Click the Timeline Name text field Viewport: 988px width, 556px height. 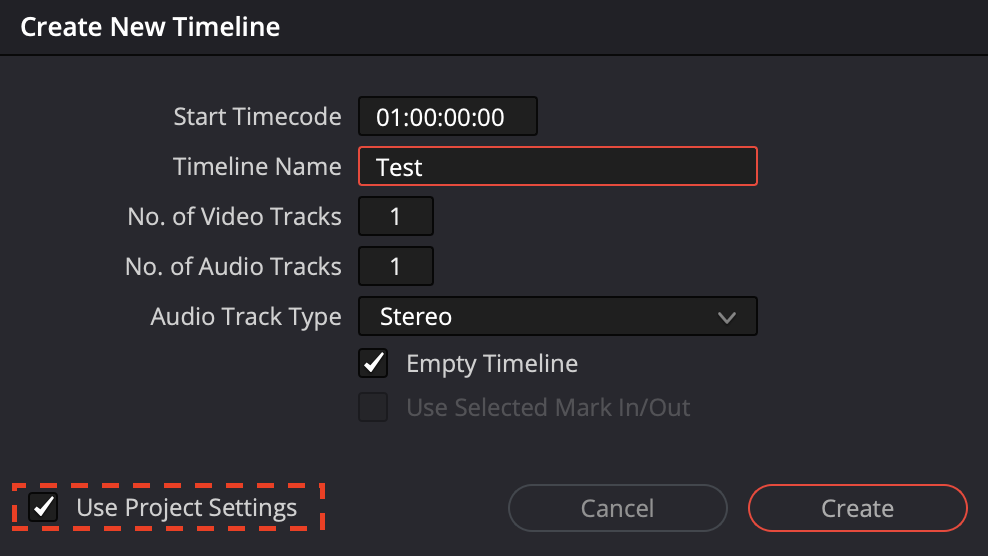coord(557,167)
